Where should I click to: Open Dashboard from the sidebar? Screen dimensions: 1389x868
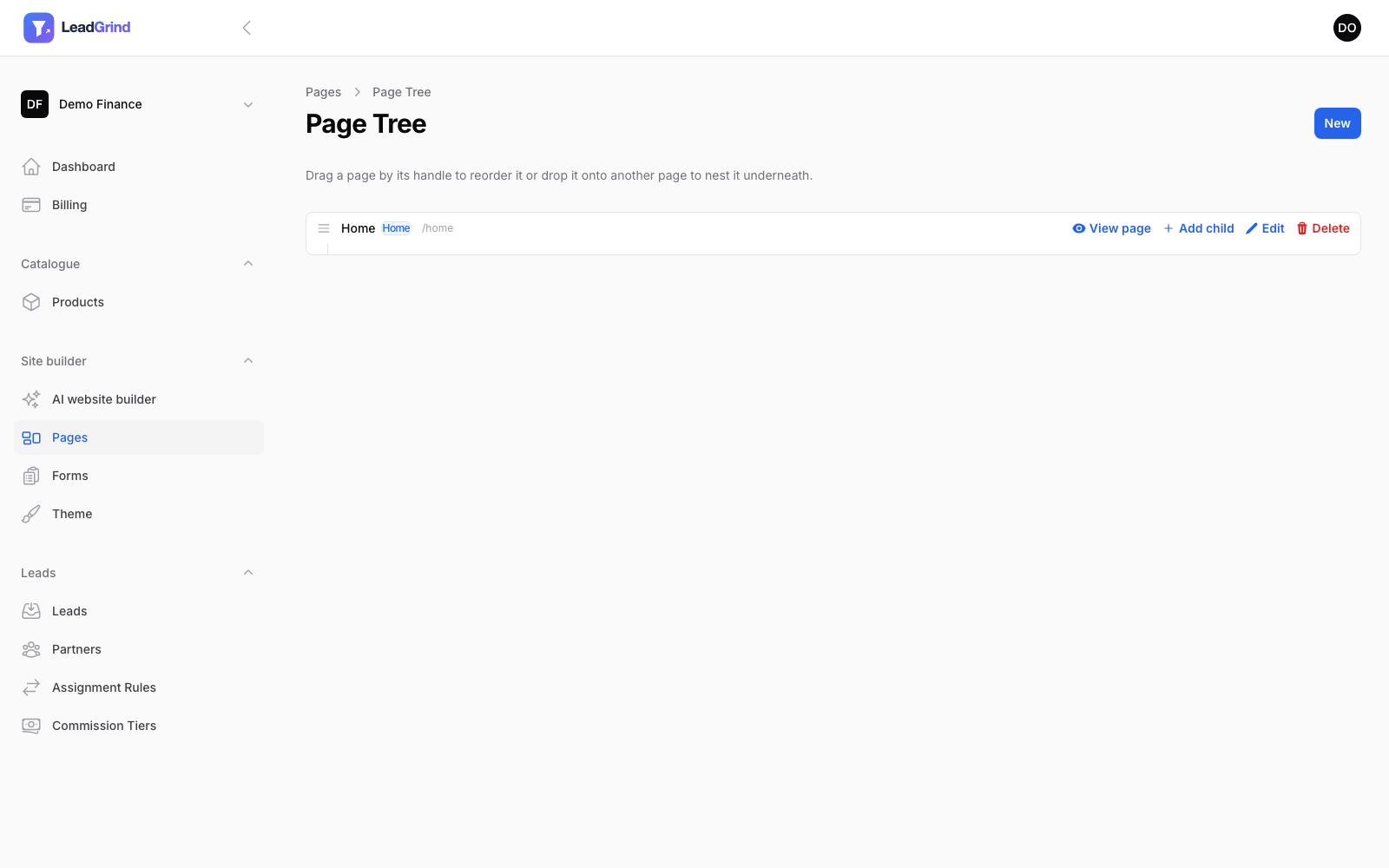[x=139, y=167]
